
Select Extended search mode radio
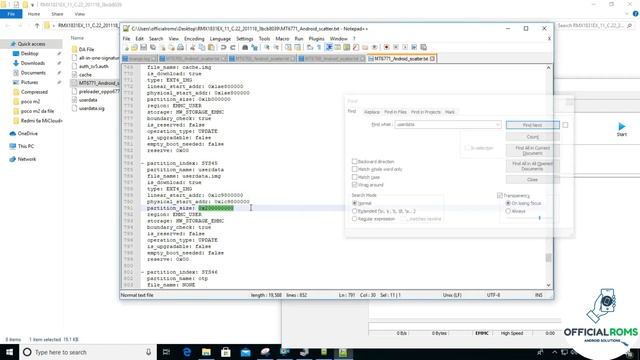[354, 211]
